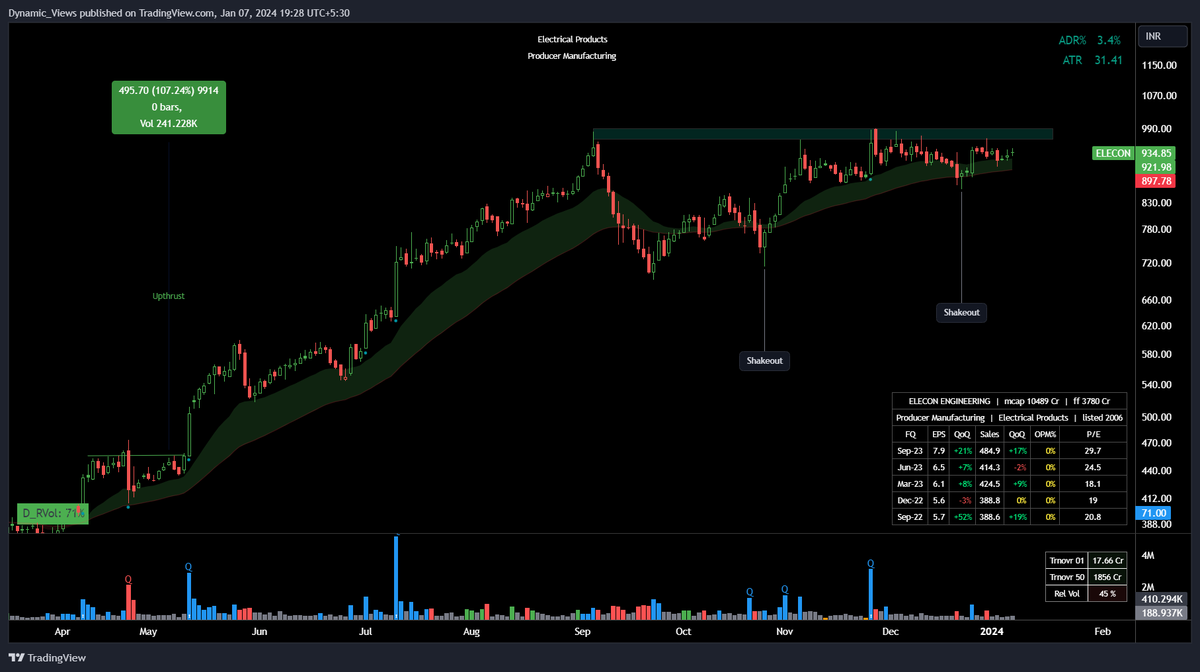Select the red 897.78 price label

pyautogui.click(x=1156, y=181)
